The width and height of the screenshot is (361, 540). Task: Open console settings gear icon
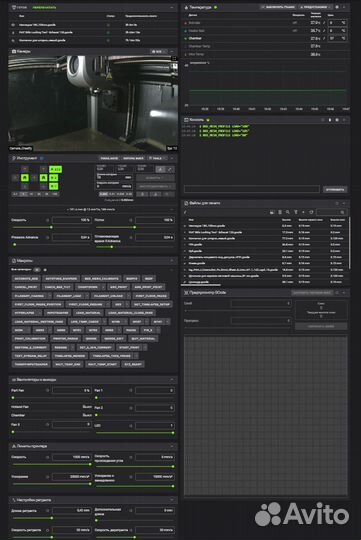pos(337,120)
